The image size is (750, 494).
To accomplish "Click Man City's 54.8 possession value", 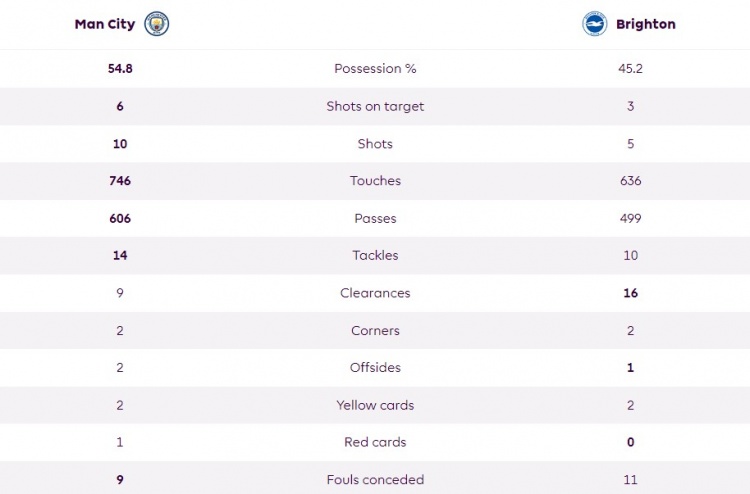I will pyautogui.click(x=120, y=68).
